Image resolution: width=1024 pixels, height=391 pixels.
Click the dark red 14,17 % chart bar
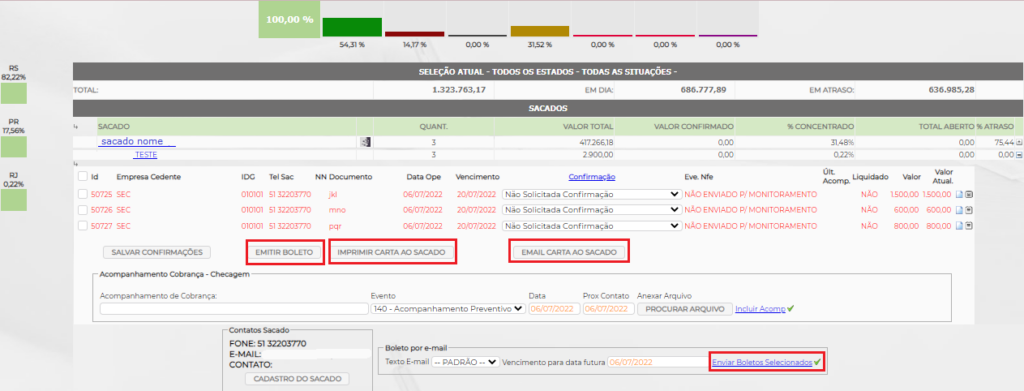pyautogui.click(x=415, y=33)
